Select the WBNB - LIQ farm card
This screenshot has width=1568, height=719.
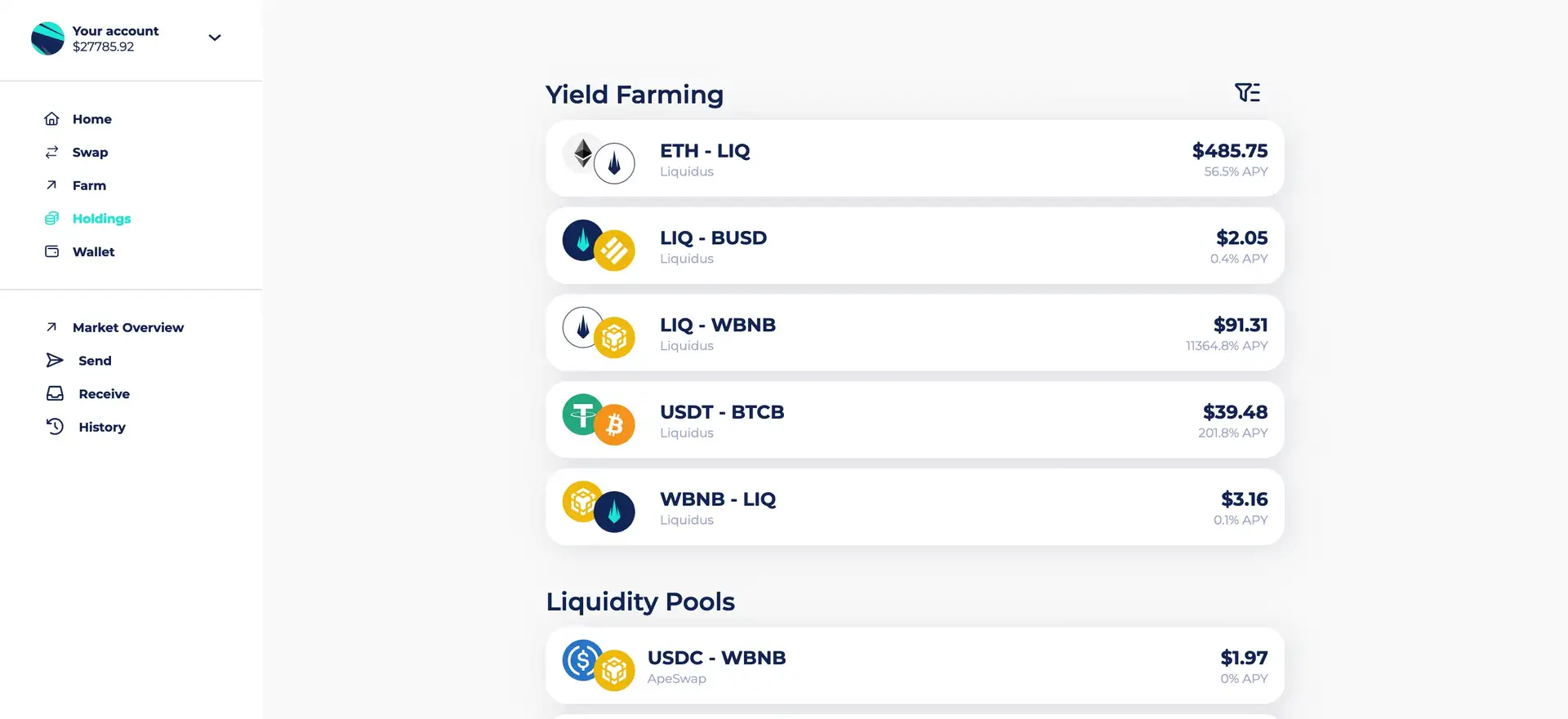(915, 507)
